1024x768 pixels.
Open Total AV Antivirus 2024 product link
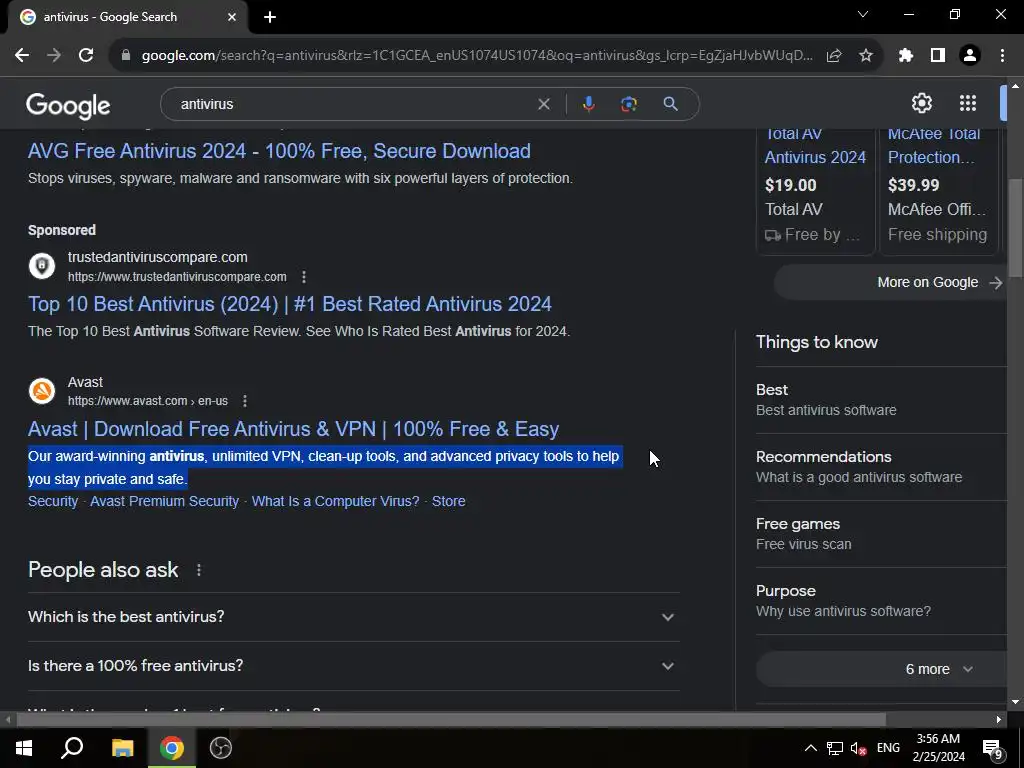pos(815,146)
